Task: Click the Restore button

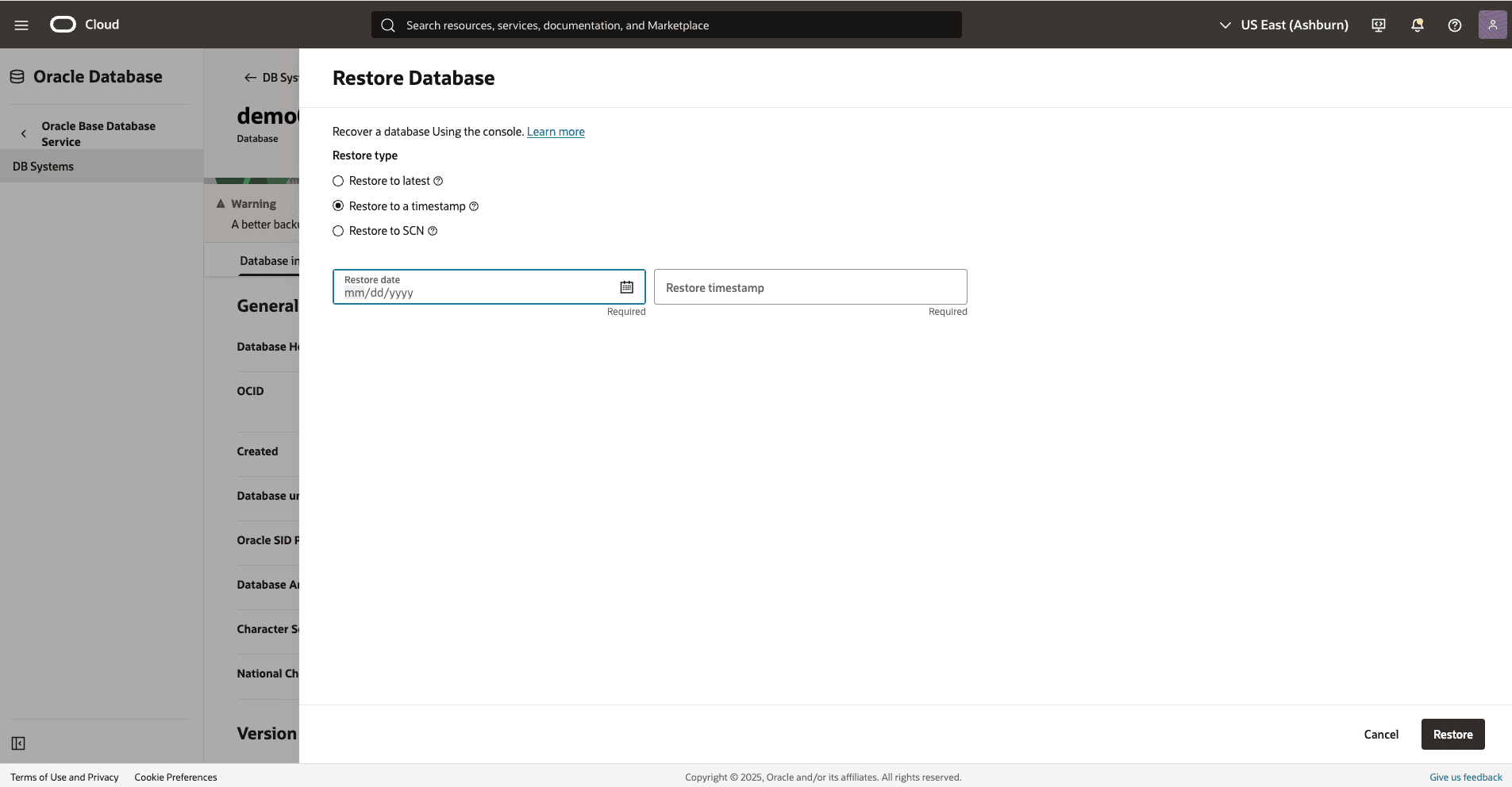Action: 1452,734
